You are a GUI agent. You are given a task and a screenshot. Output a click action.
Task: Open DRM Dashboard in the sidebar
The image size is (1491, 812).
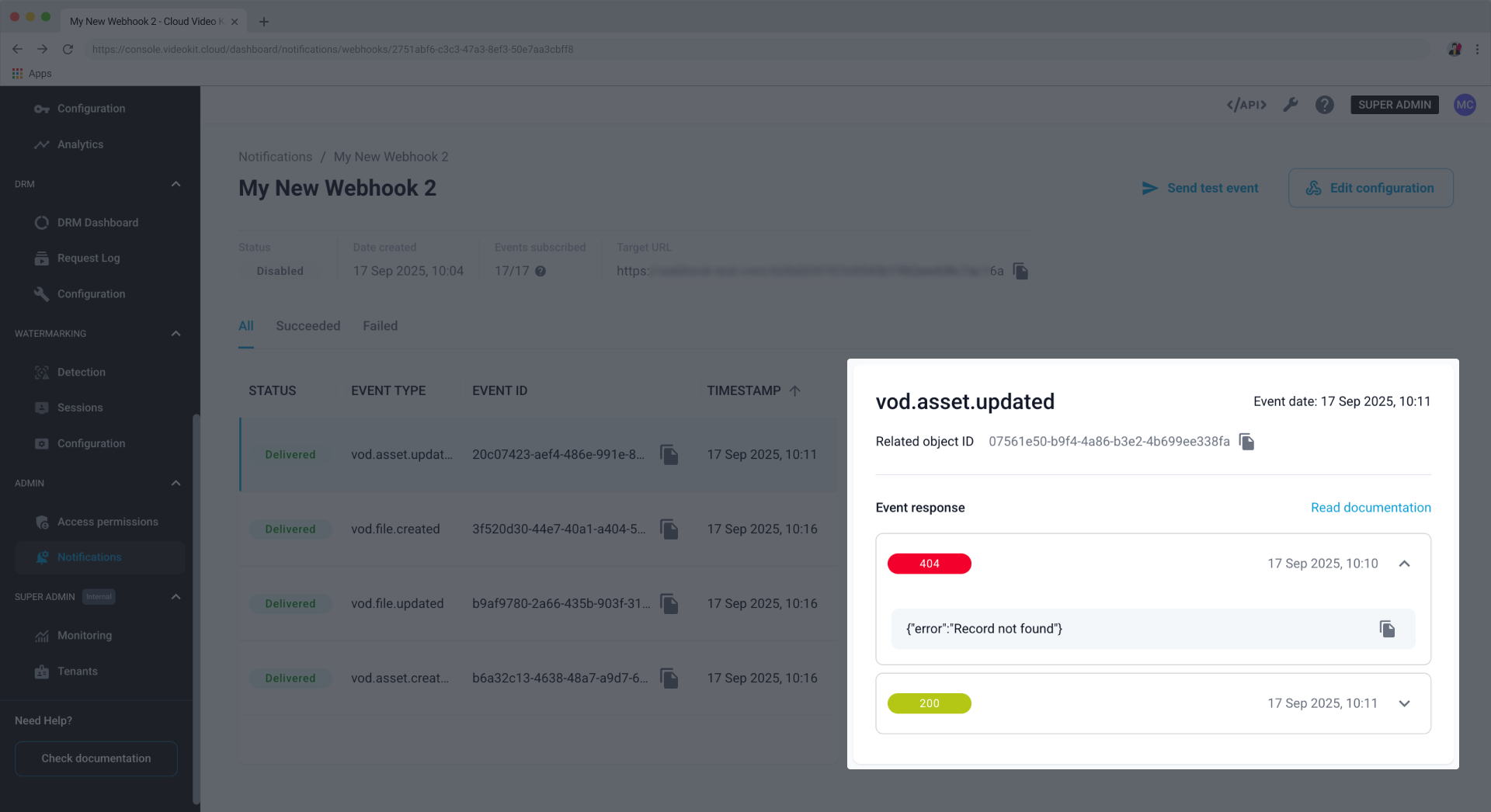[x=97, y=223]
